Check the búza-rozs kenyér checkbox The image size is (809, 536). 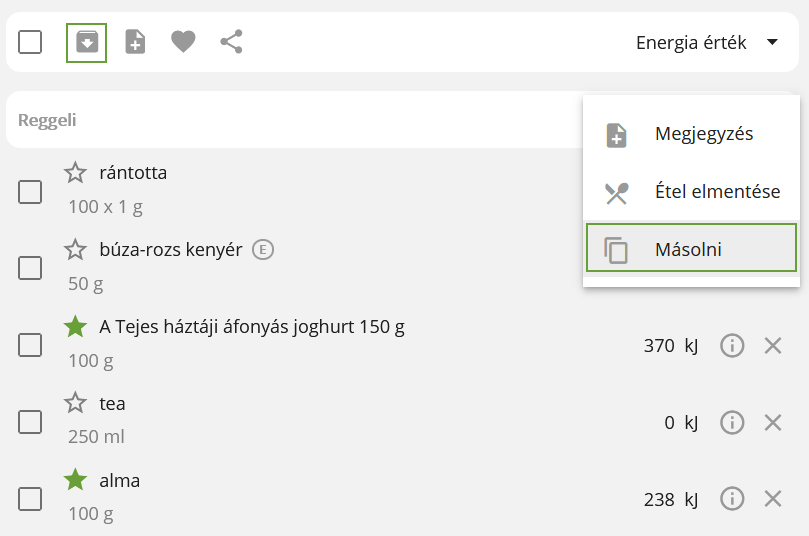[30, 268]
